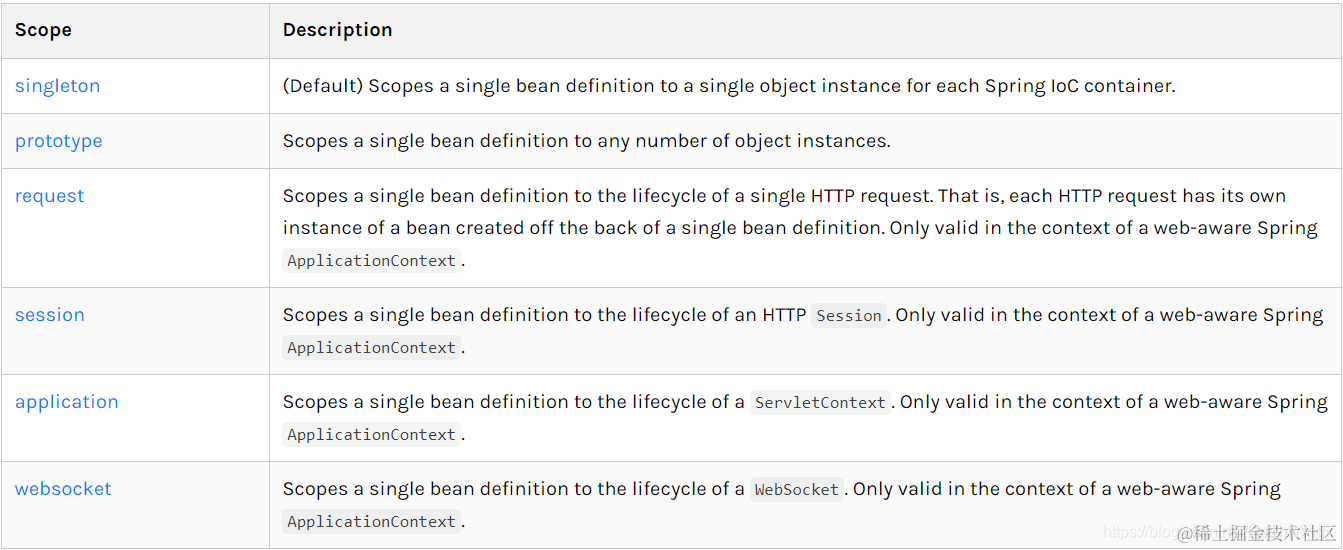Viewport: 1343px width, 550px height.
Task: Click ApplicationContext code in websocket row
Action: click(x=372, y=522)
